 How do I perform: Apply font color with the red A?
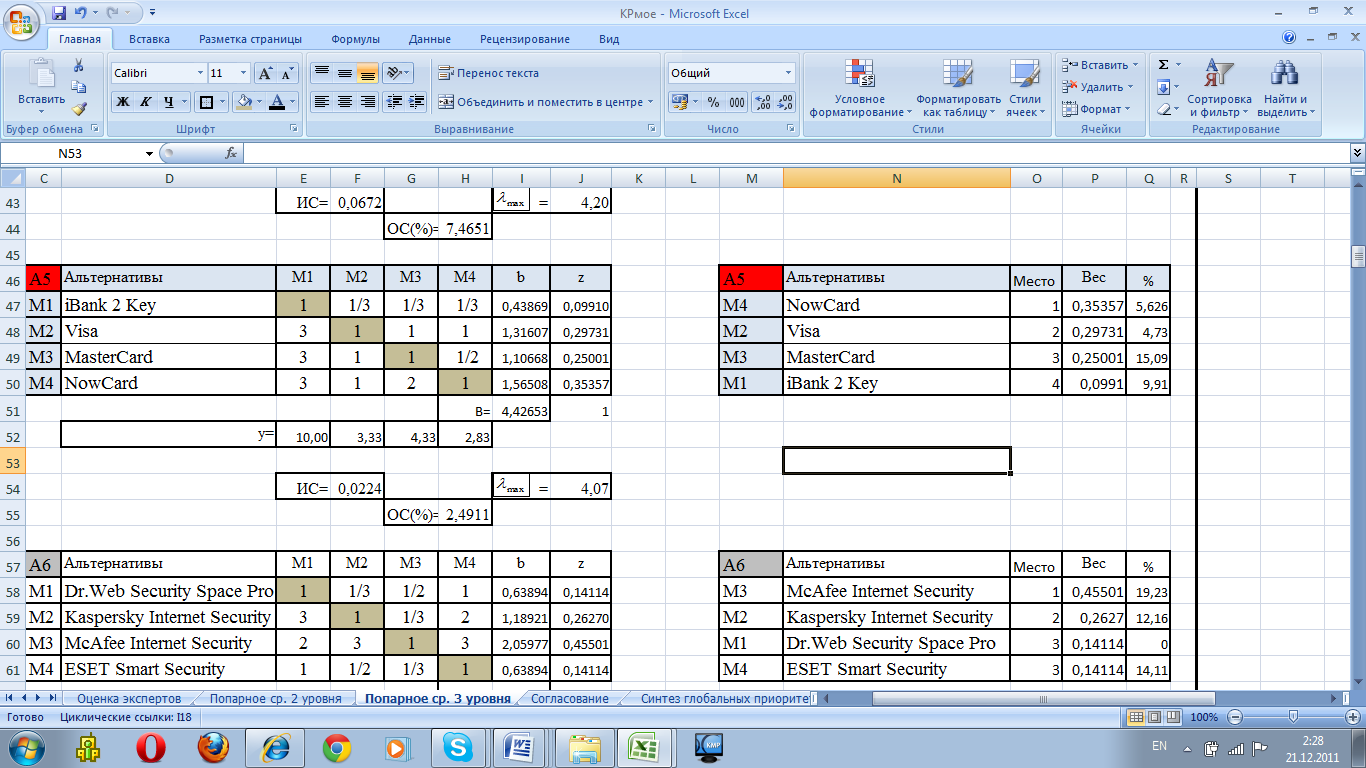pos(278,102)
